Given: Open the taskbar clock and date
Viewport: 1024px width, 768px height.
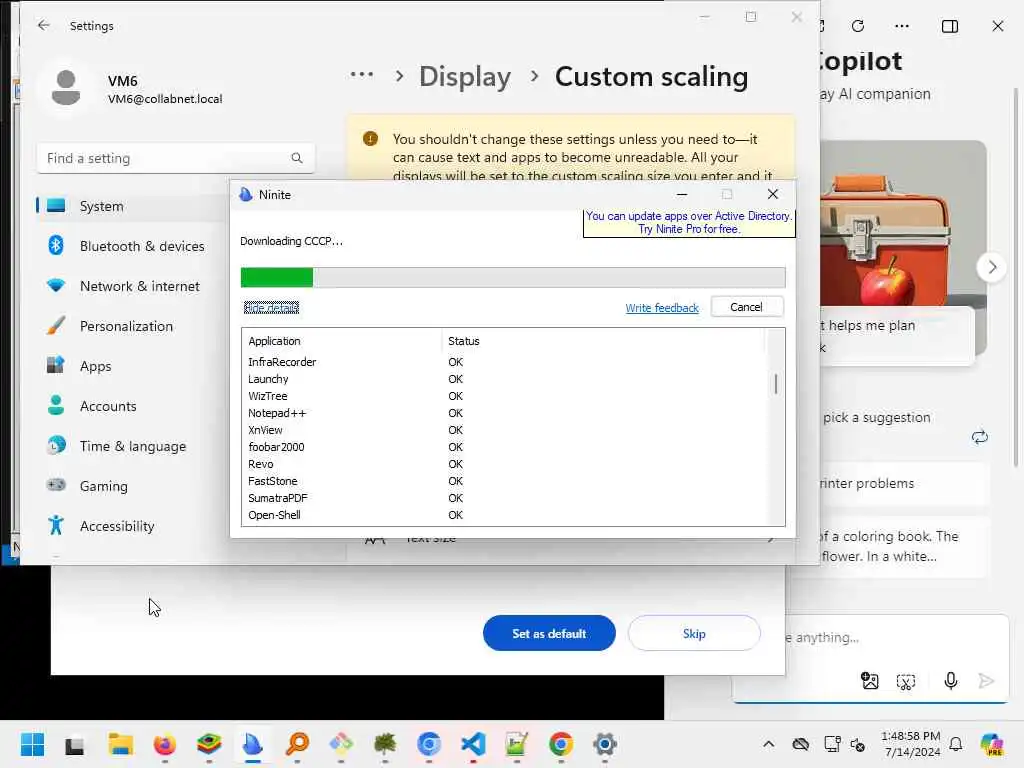Looking at the screenshot, I should click(911, 744).
